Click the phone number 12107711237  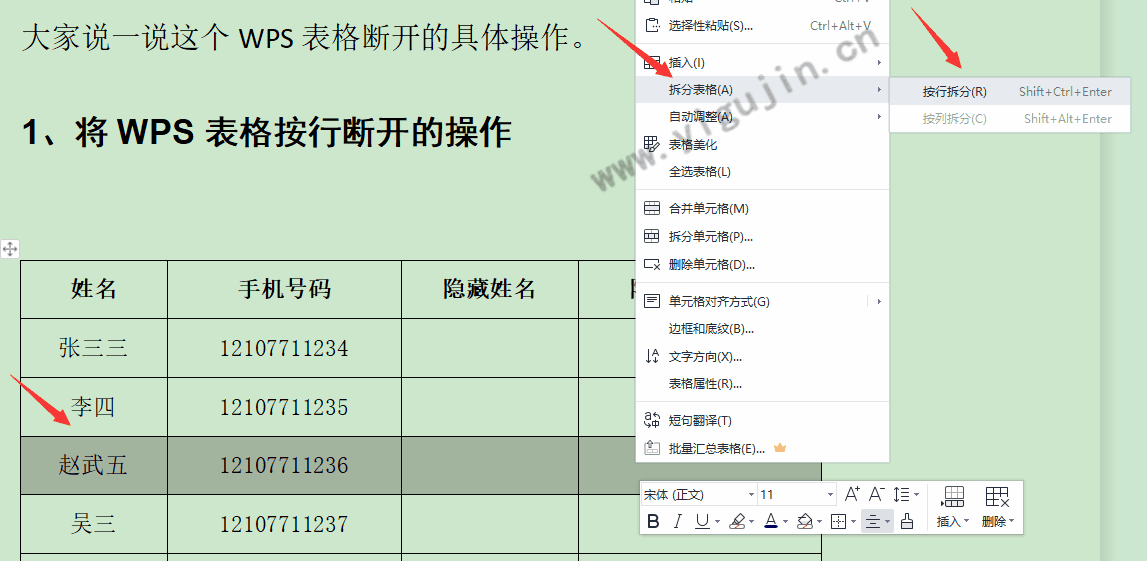coord(284,524)
